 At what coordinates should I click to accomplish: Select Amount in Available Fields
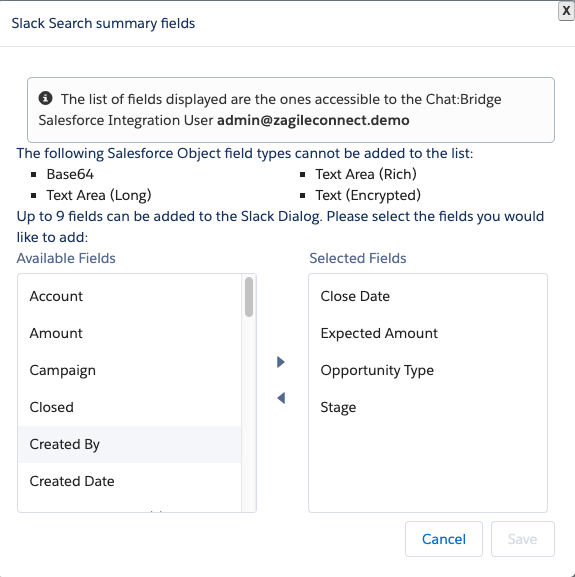(x=129, y=333)
